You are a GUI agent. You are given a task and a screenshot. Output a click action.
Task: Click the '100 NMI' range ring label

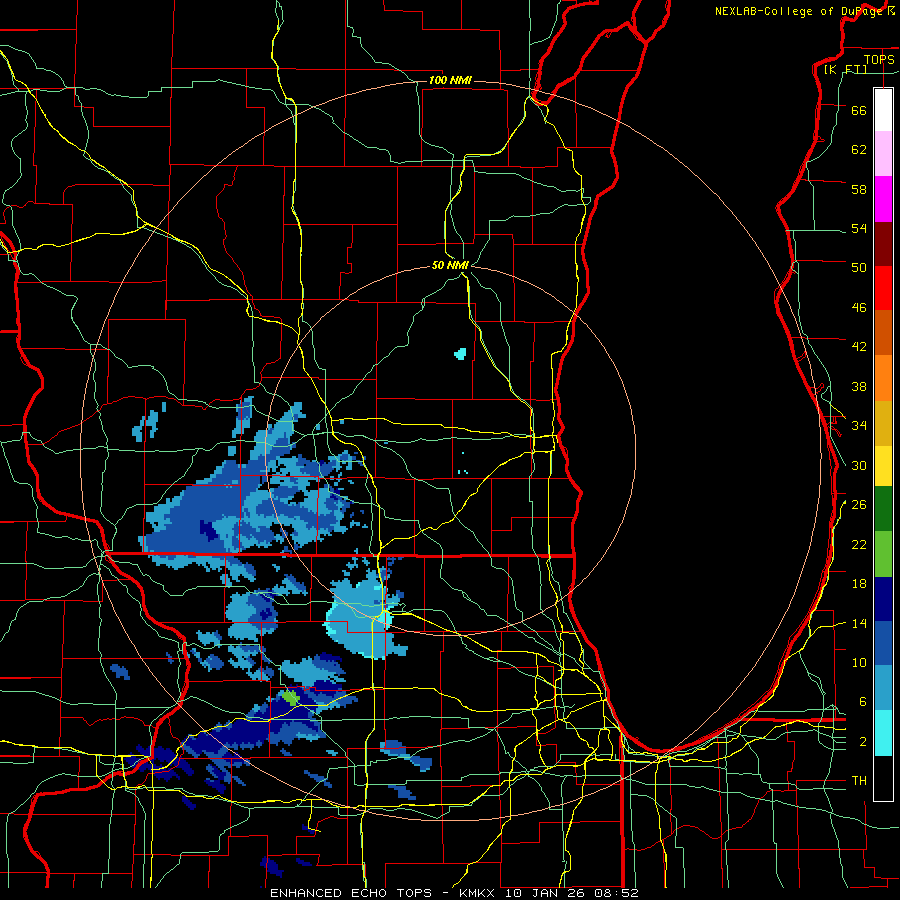point(450,80)
